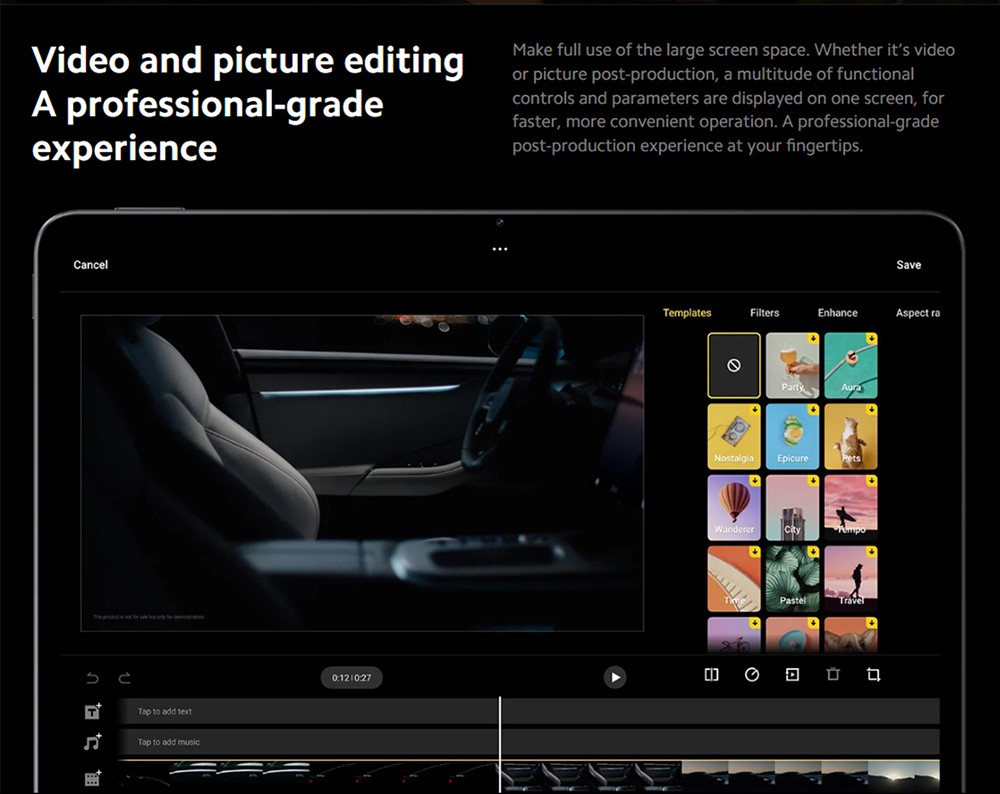This screenshot has height=794, width=1000.
Task: Click the white playhead on the timeline
Action: coord(500,740)
